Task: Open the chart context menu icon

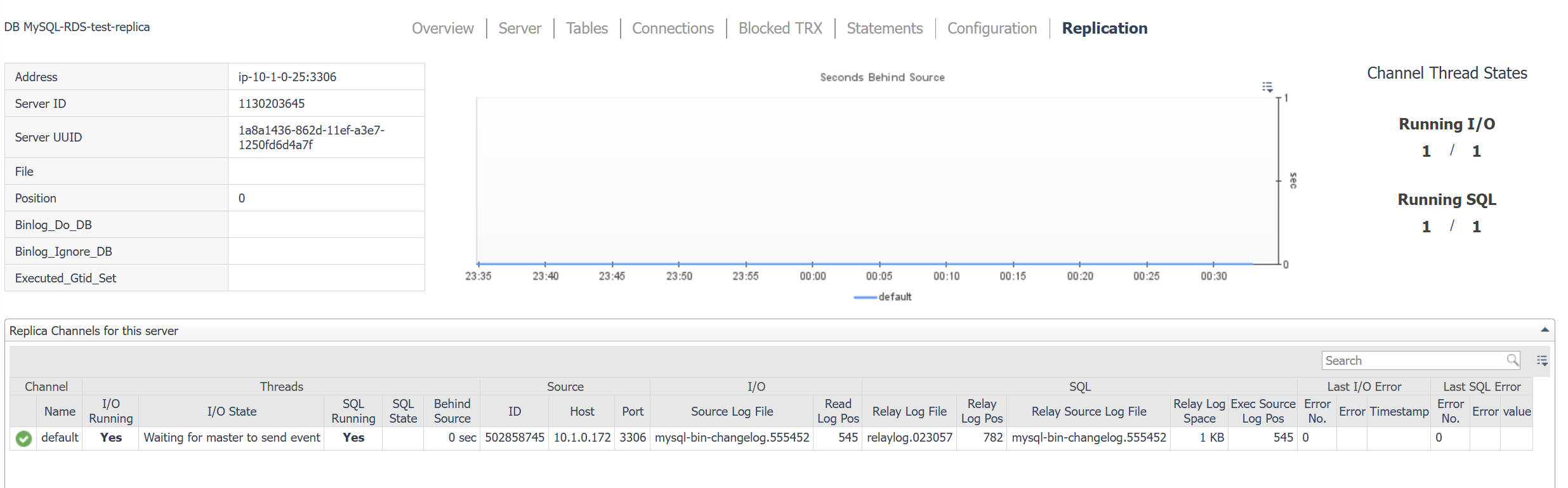Action: coord(1267,87)
